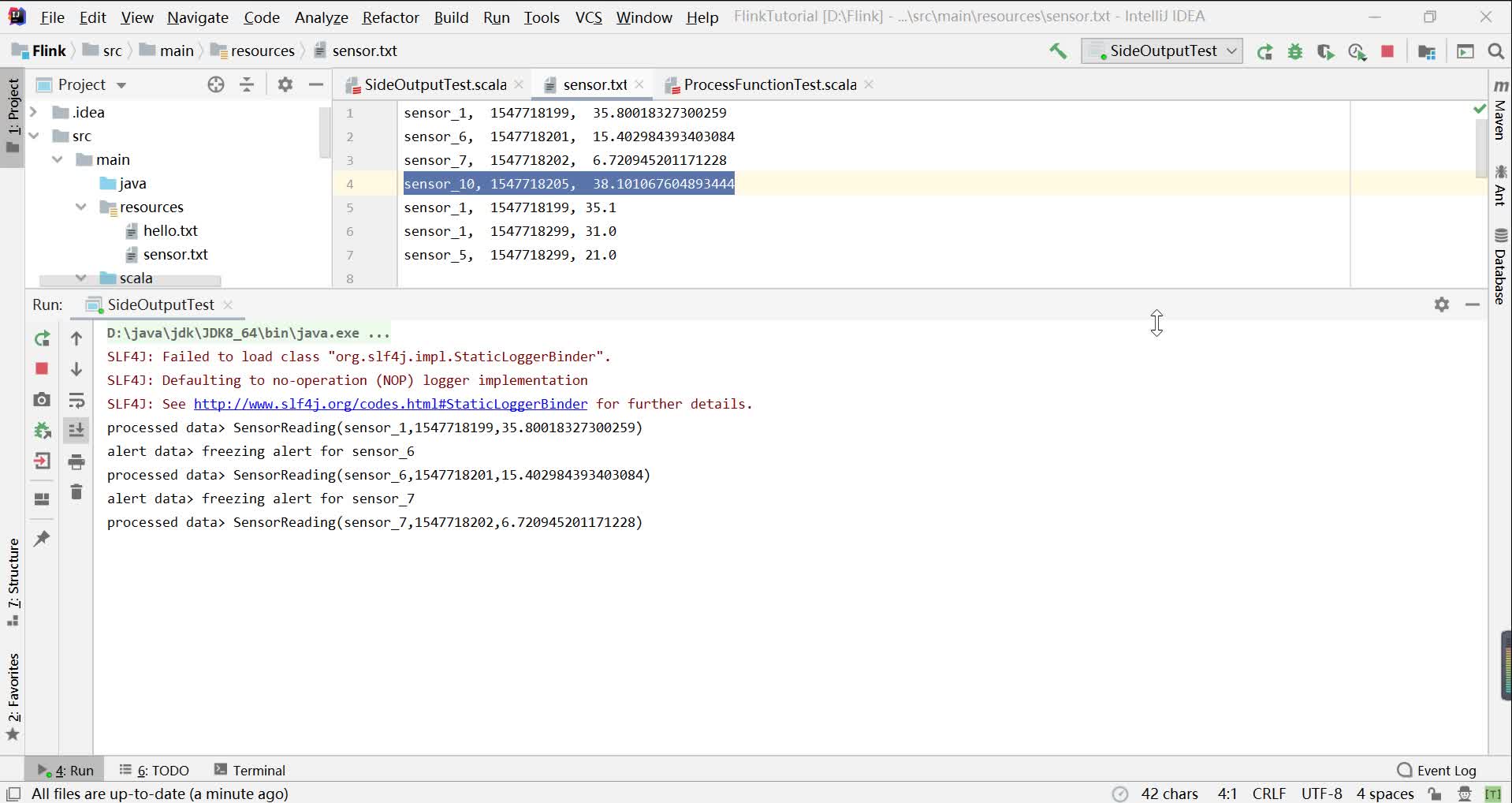1512x803 pixels.
Task: Run with coverage icon in toolbar
Action: click(x=1326, y=51)
